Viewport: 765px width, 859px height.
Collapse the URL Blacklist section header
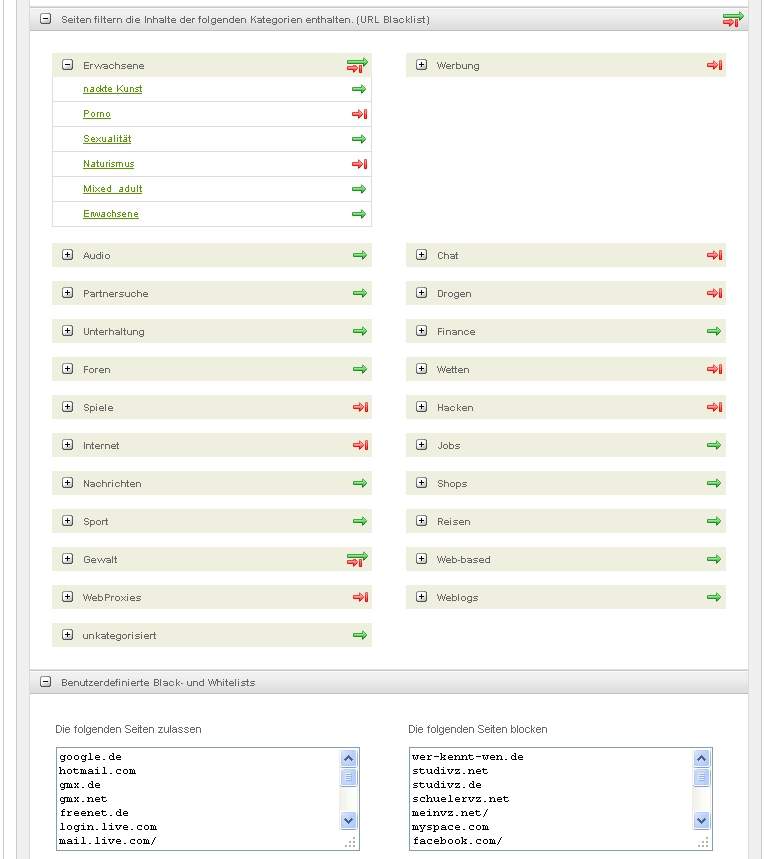coord(45,19)
